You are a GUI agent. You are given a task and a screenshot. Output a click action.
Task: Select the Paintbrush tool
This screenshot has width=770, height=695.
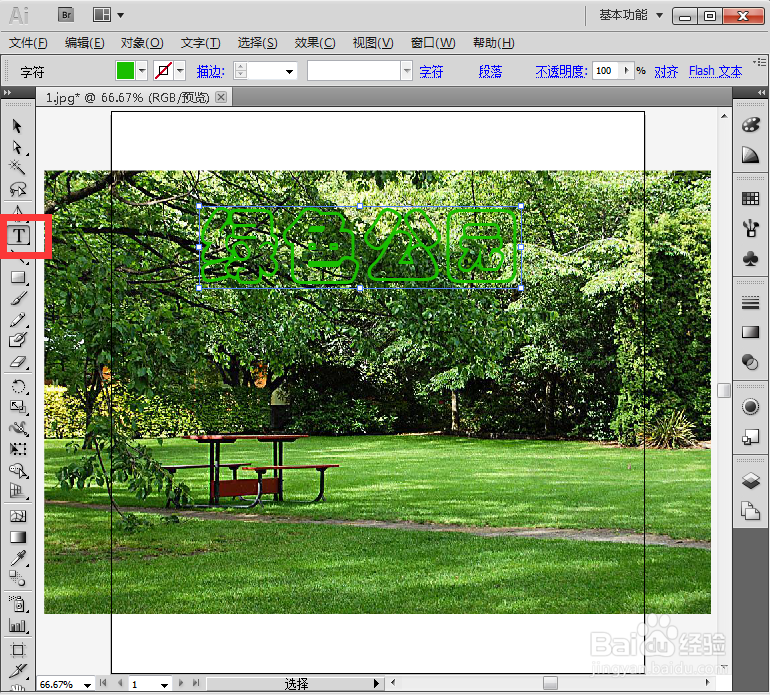click(18, 298)
